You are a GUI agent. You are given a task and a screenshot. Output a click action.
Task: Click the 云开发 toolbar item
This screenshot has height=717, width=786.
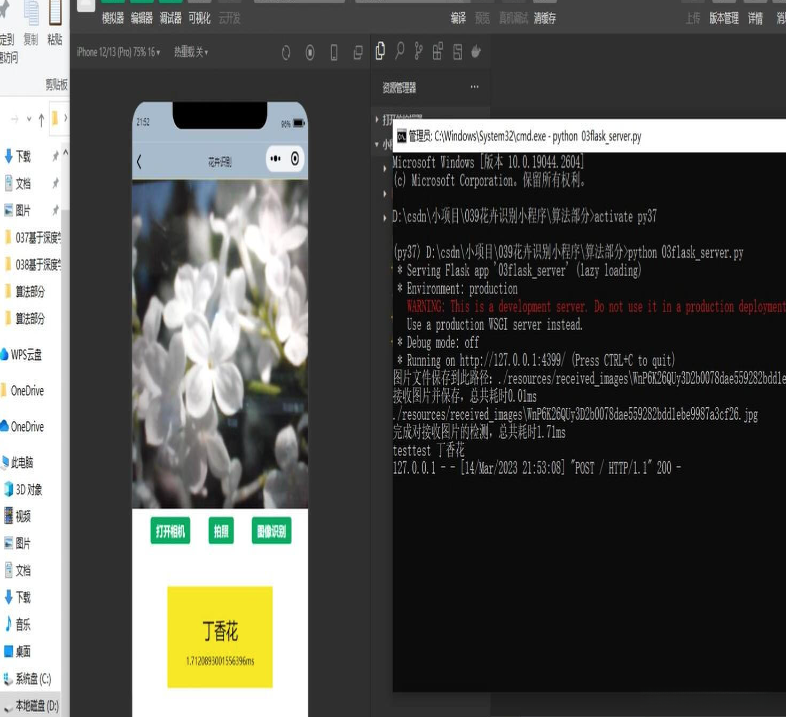[x=230, y=19]
